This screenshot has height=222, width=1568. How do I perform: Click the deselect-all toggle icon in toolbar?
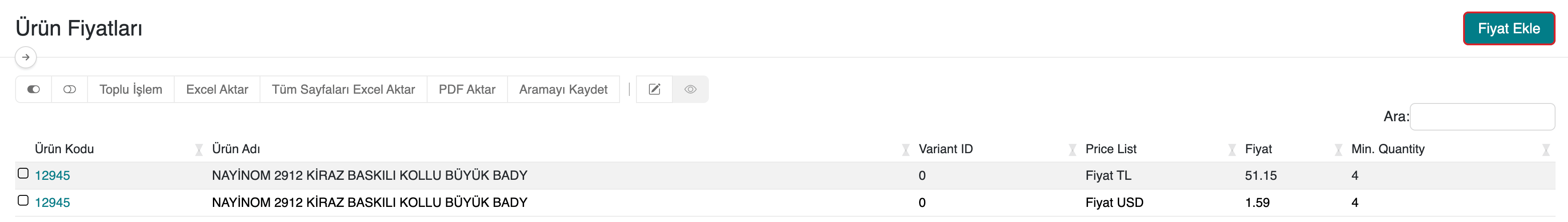(x=69, y=89)
